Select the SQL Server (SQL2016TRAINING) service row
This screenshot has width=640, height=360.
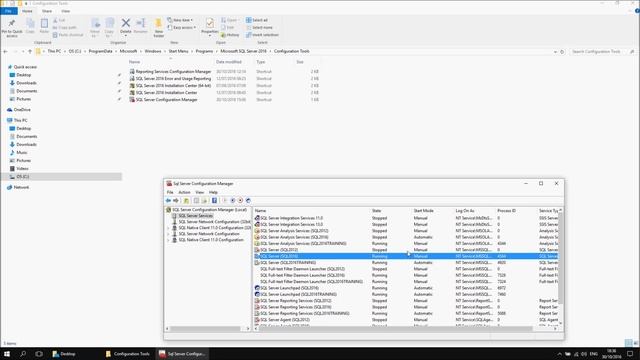click(x=406, y=262)
